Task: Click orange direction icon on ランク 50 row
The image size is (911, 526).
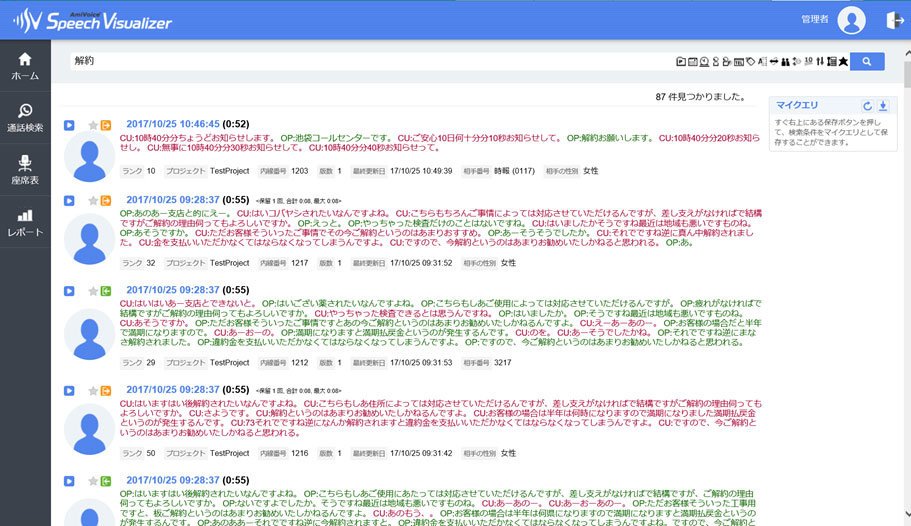Action: point(106,391)
